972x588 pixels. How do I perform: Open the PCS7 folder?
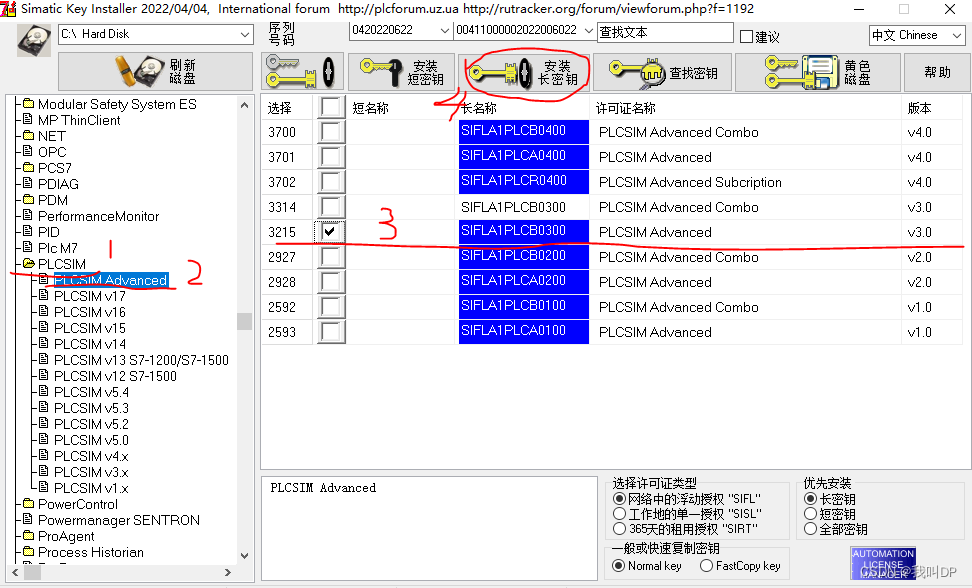tap(55, 169)
